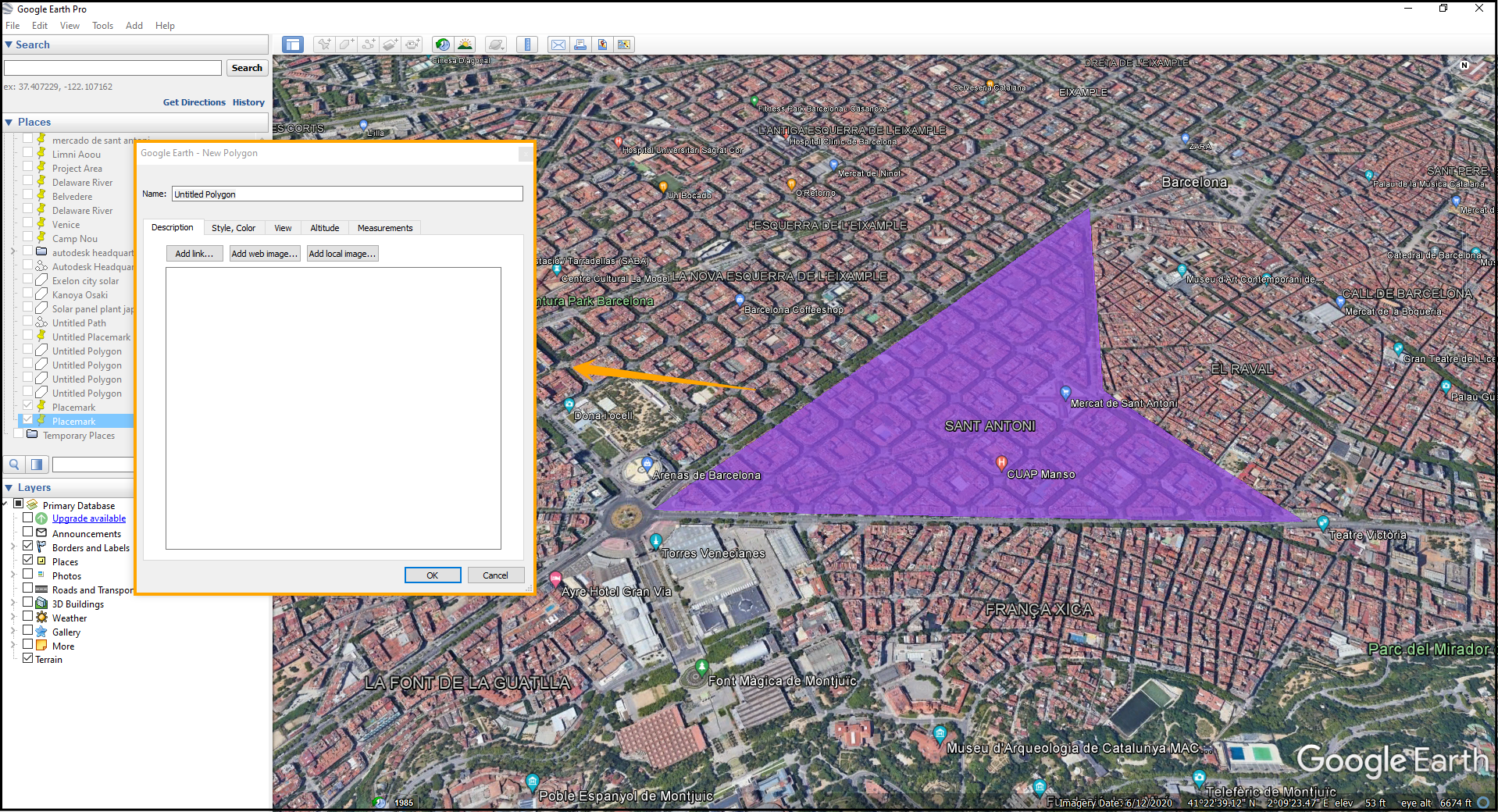Viewport: 1498px width, 812px height.
Task: Show sunlight across the landscape icon
Action: pos(465,45)
